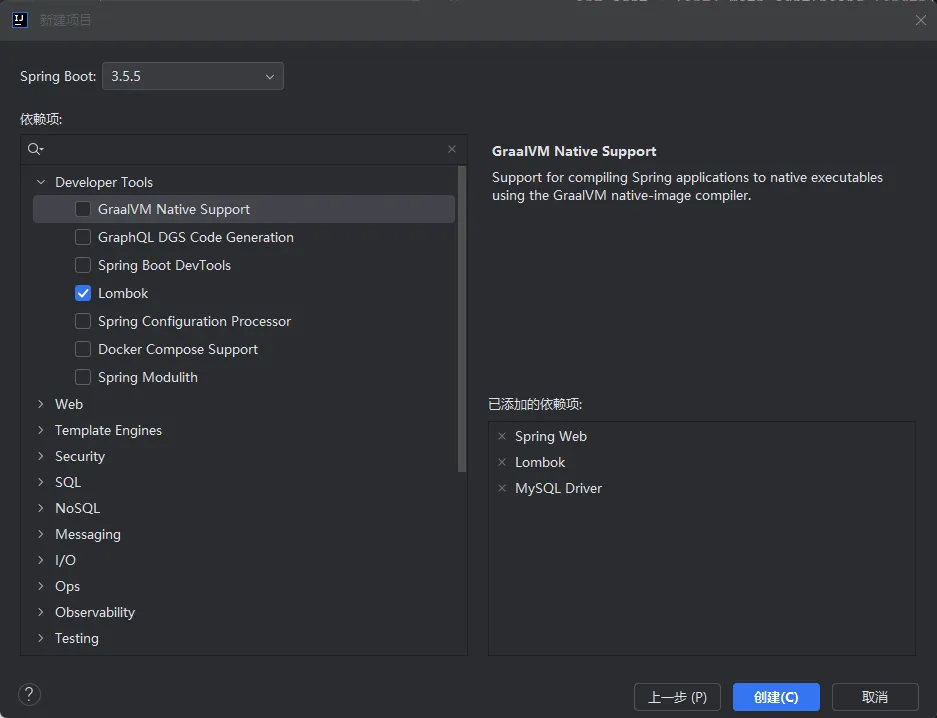
Task: Select the Spring Modulith row label
Action: pos(148,378)
